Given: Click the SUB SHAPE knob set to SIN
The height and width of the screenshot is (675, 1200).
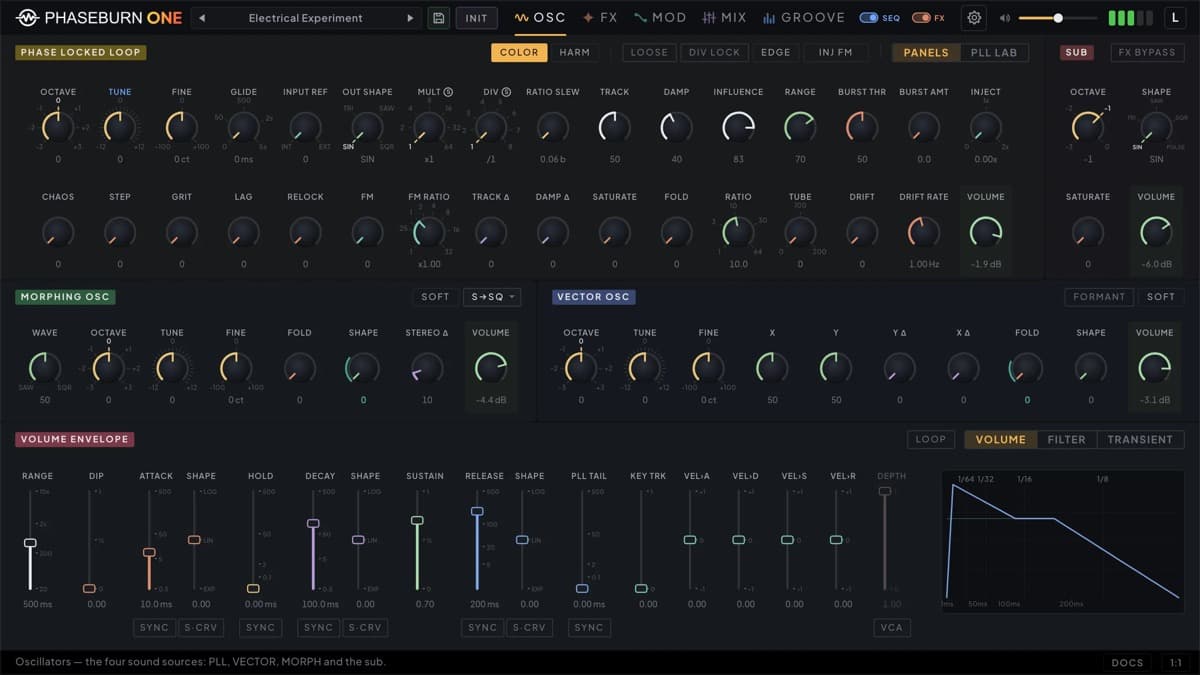Looking at the screenshot, I should click(x=1156, y=126).
